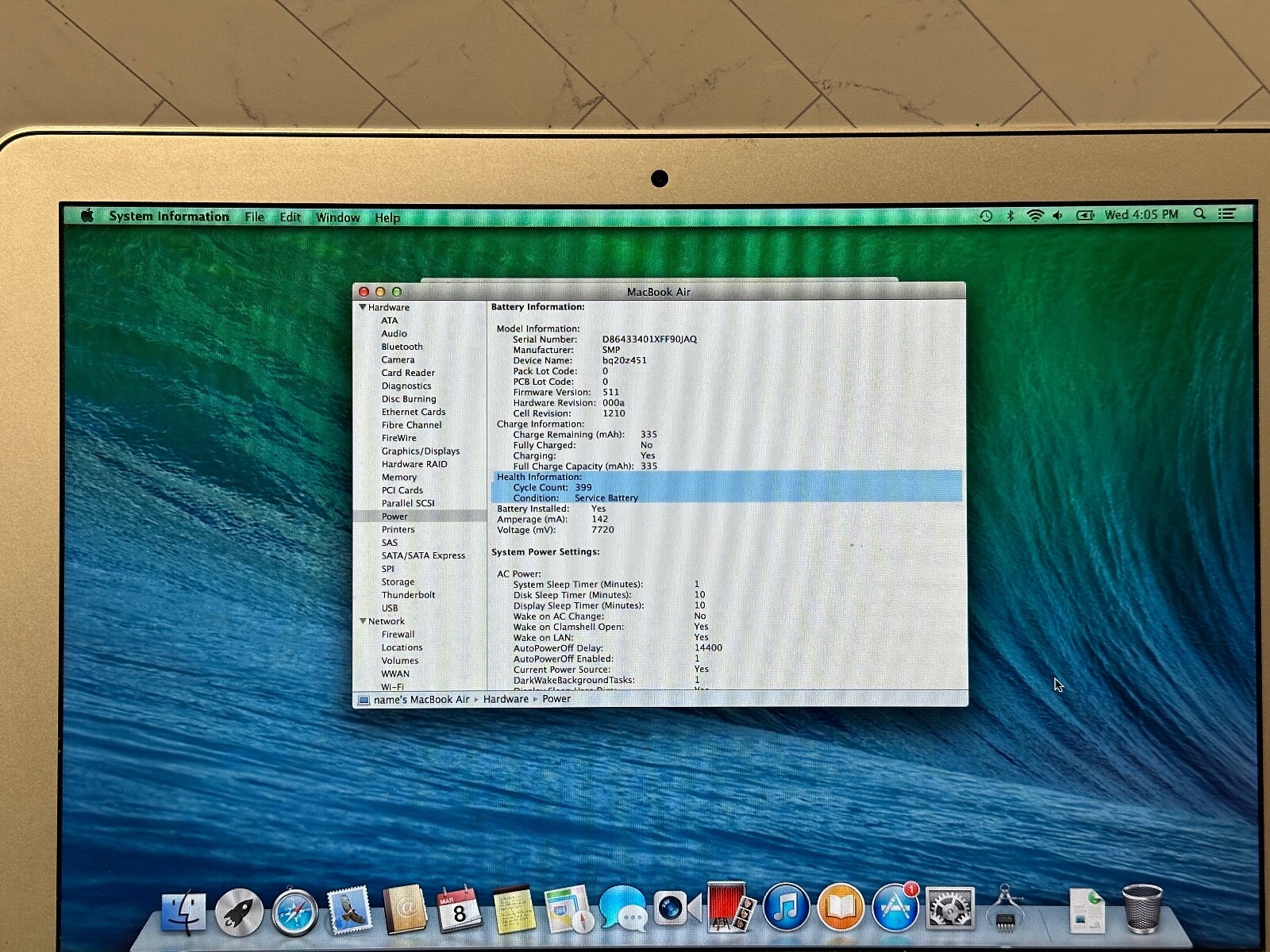Open Finder from the Dock
Viewport: 1270px width, 952px height.
pyautogui.click(x=183, y=913)
